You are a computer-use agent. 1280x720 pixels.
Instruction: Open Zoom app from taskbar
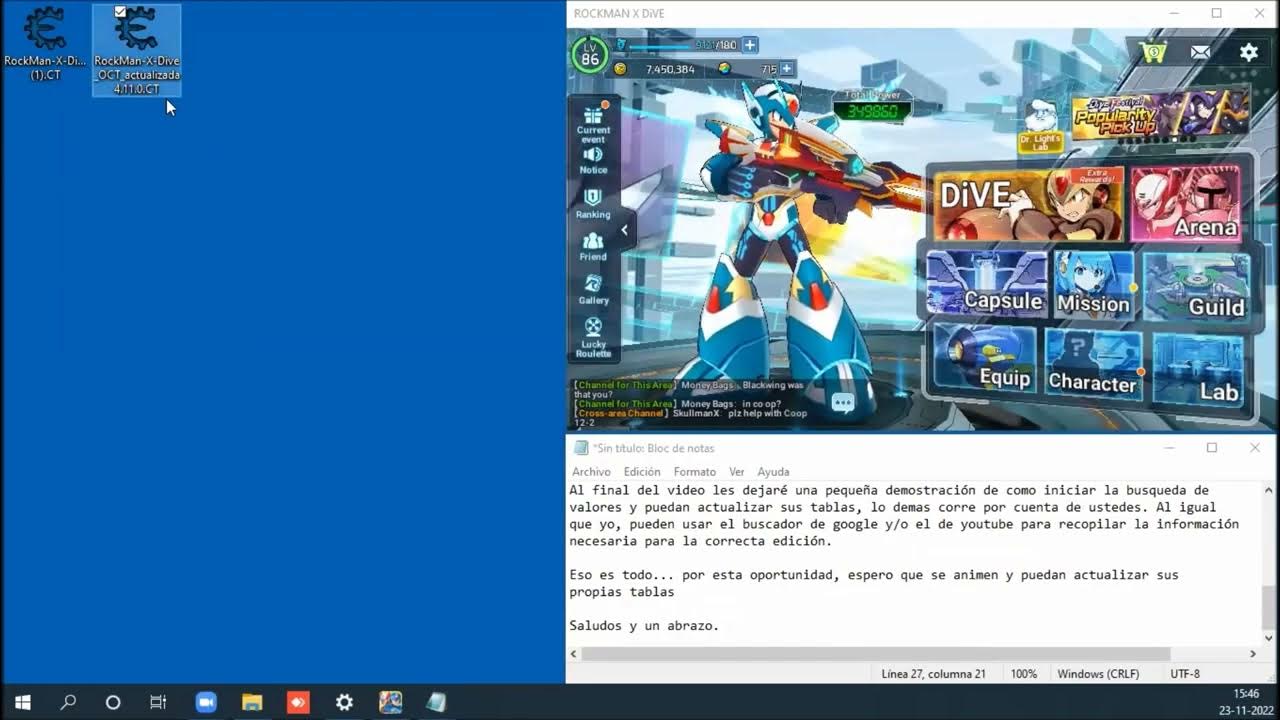(x=206, y=702)
